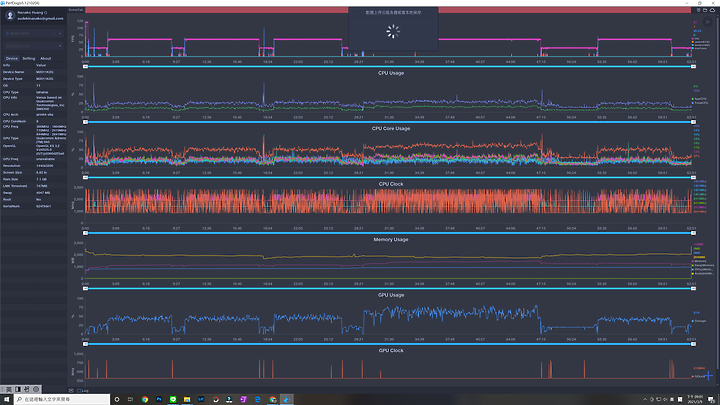Screen dimensions: 720x405
Task: Tick the Log checkbox at the bottom
Action: click(79, 391)
